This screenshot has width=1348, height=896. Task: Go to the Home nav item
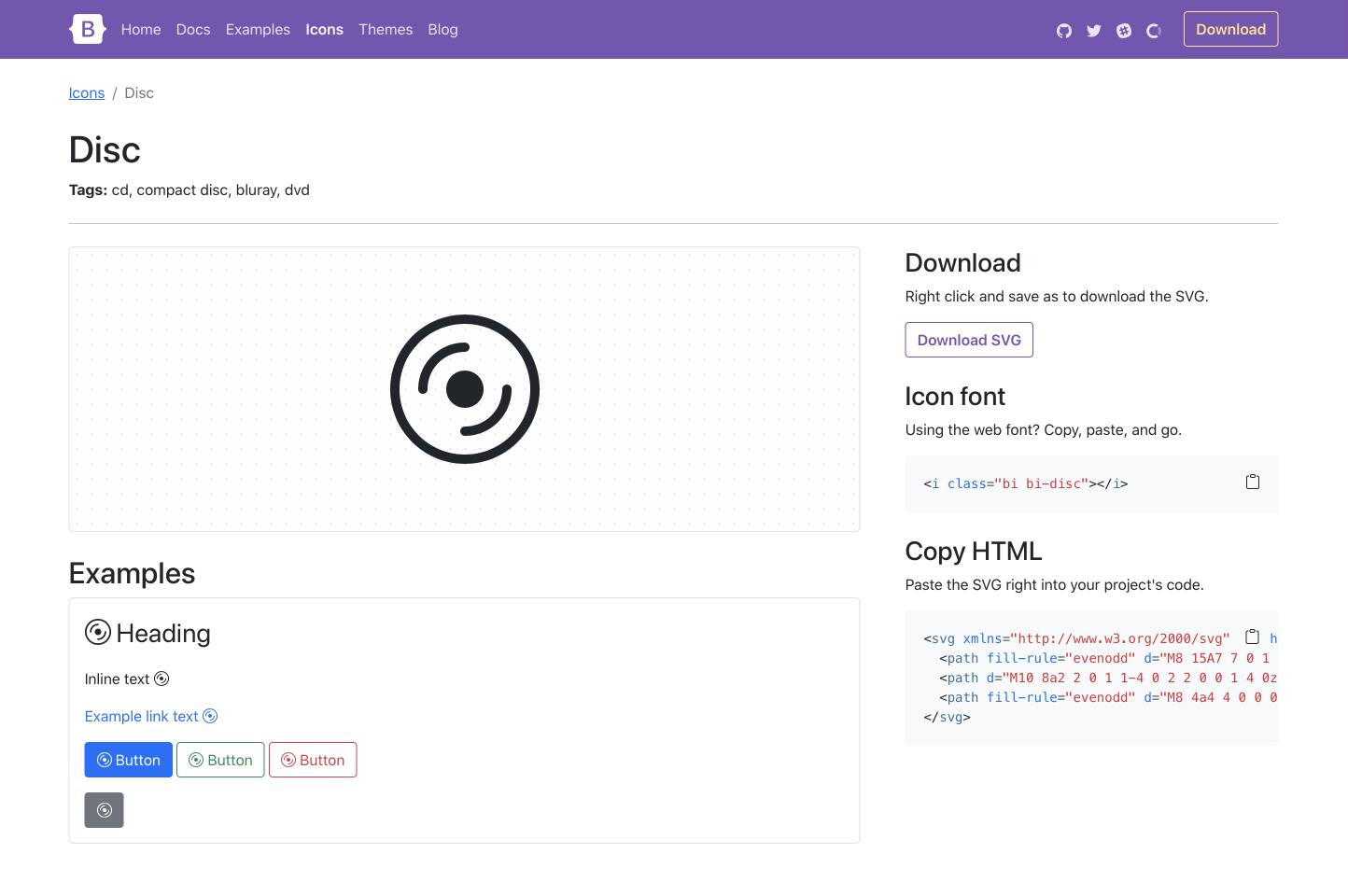point(141,30)
